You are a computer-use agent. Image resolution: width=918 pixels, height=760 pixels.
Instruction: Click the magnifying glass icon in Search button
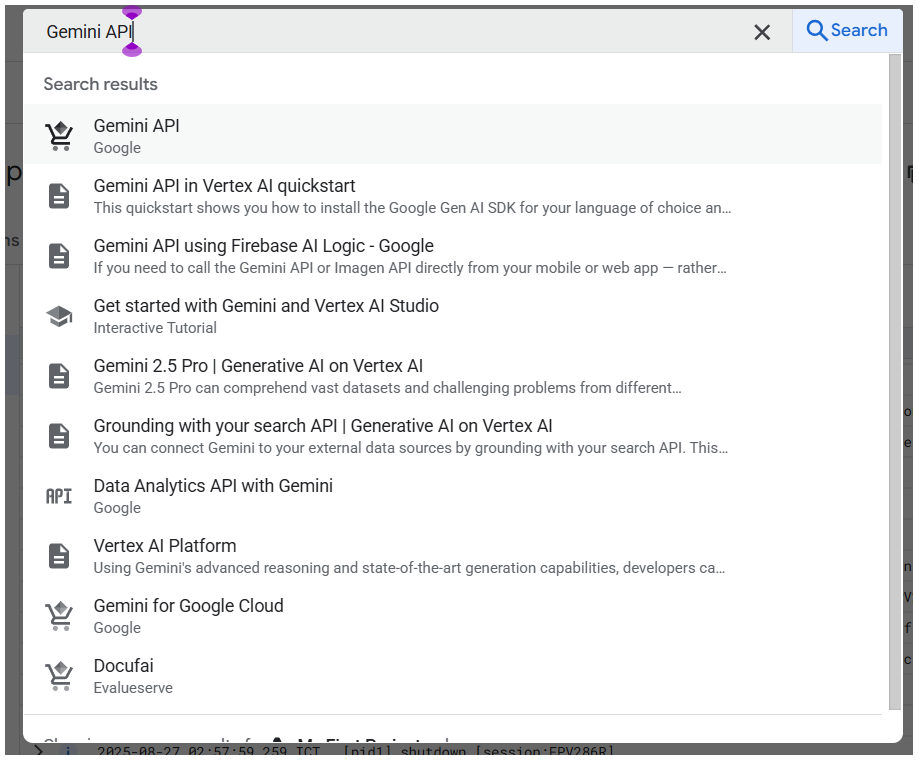(817, 30)
